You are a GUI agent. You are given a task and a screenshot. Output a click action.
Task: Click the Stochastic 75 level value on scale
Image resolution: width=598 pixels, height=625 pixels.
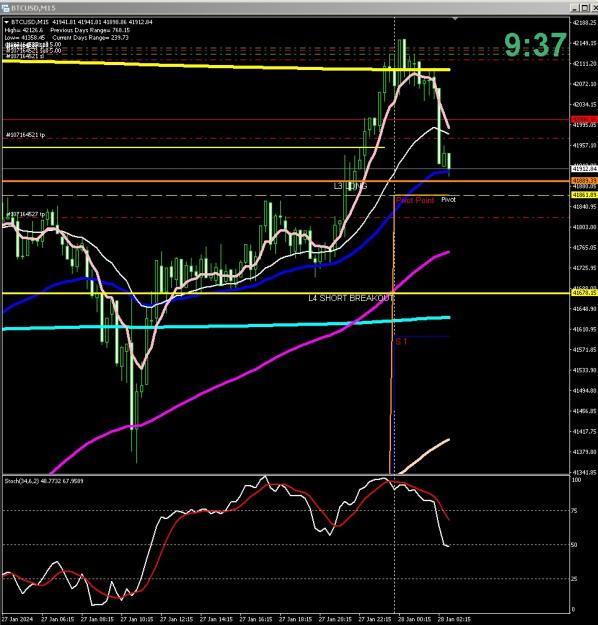(575, 510)
